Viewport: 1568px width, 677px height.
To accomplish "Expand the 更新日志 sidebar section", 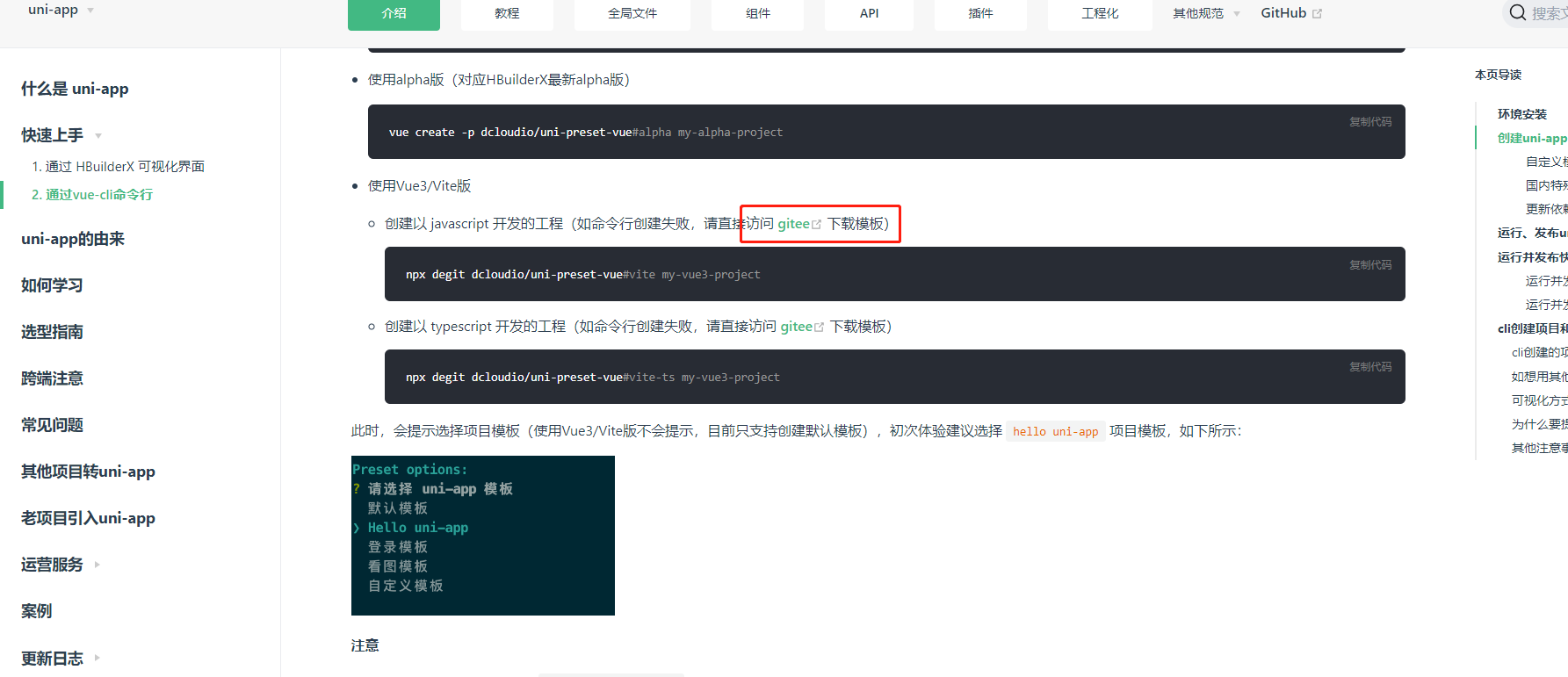I will (98, 658).
